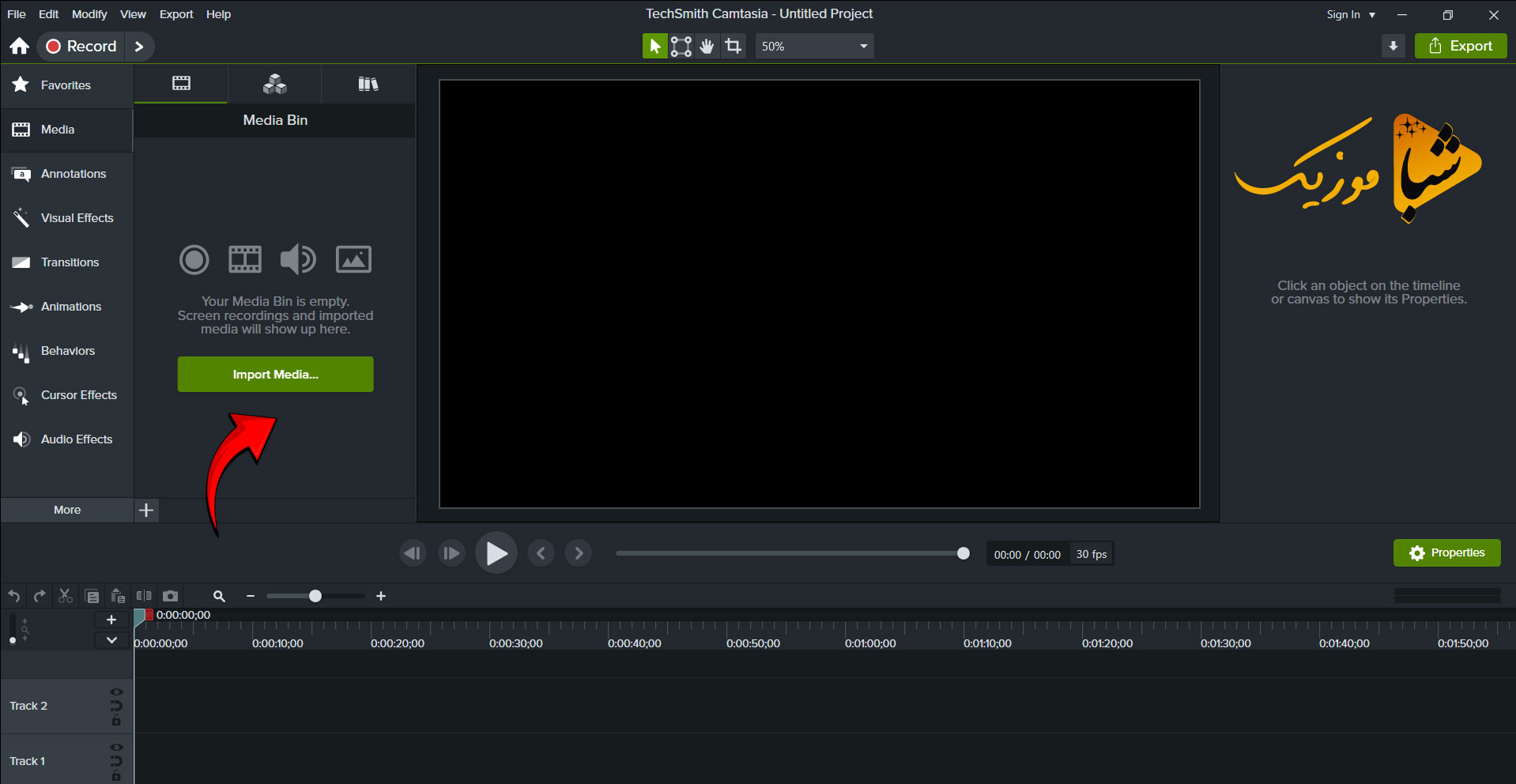Viewport: 1516px width, 784px height.
Task: Open Visual Effects panel
Action: (x=66, y=218)
